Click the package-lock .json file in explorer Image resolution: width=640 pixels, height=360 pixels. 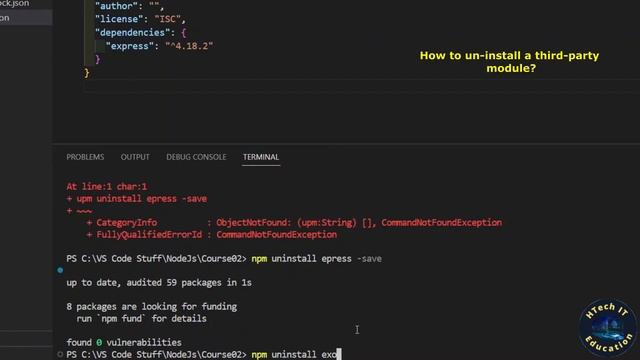(x=15, y=4)
